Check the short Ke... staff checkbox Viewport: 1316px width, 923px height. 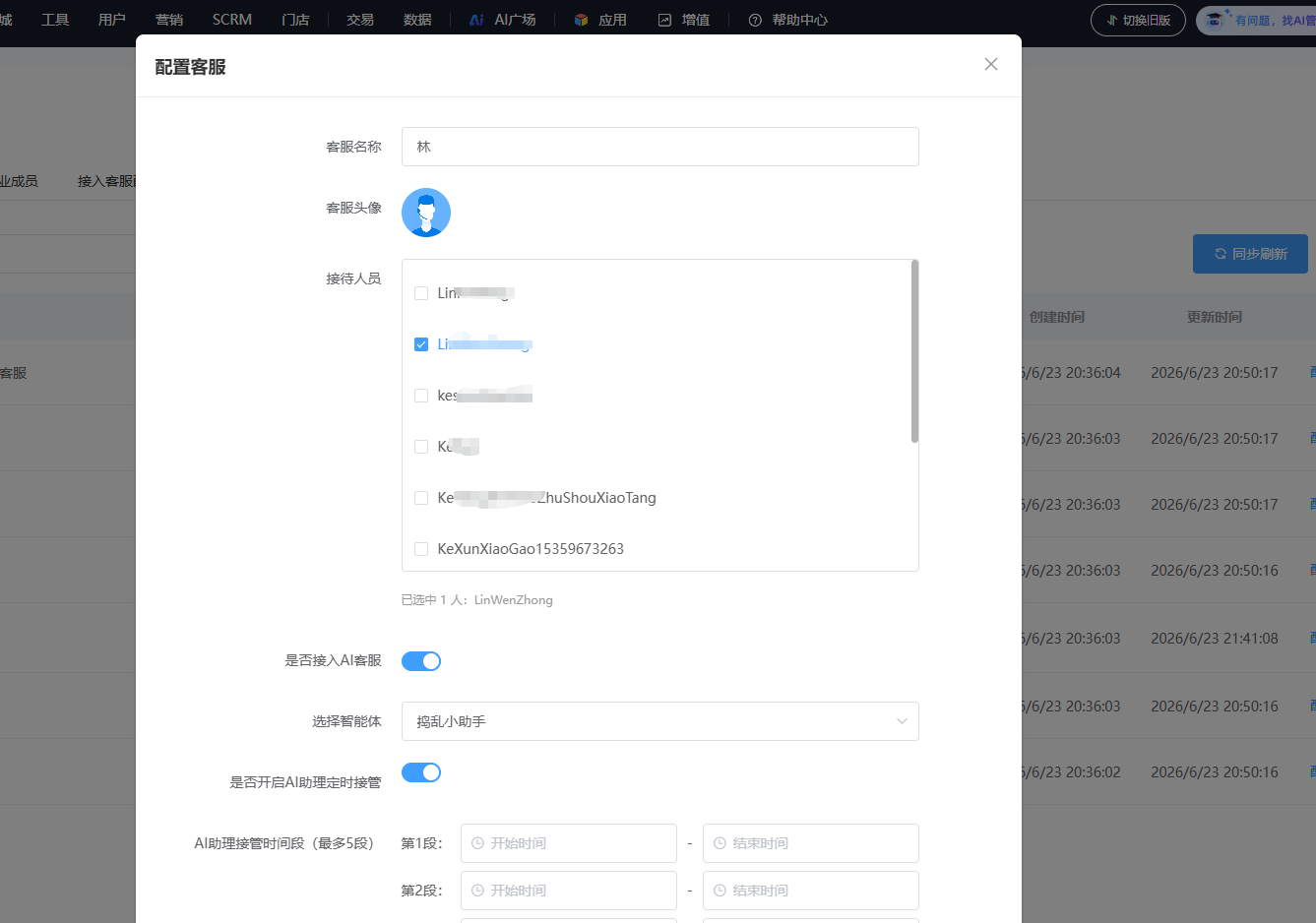[x=421, y=447]
